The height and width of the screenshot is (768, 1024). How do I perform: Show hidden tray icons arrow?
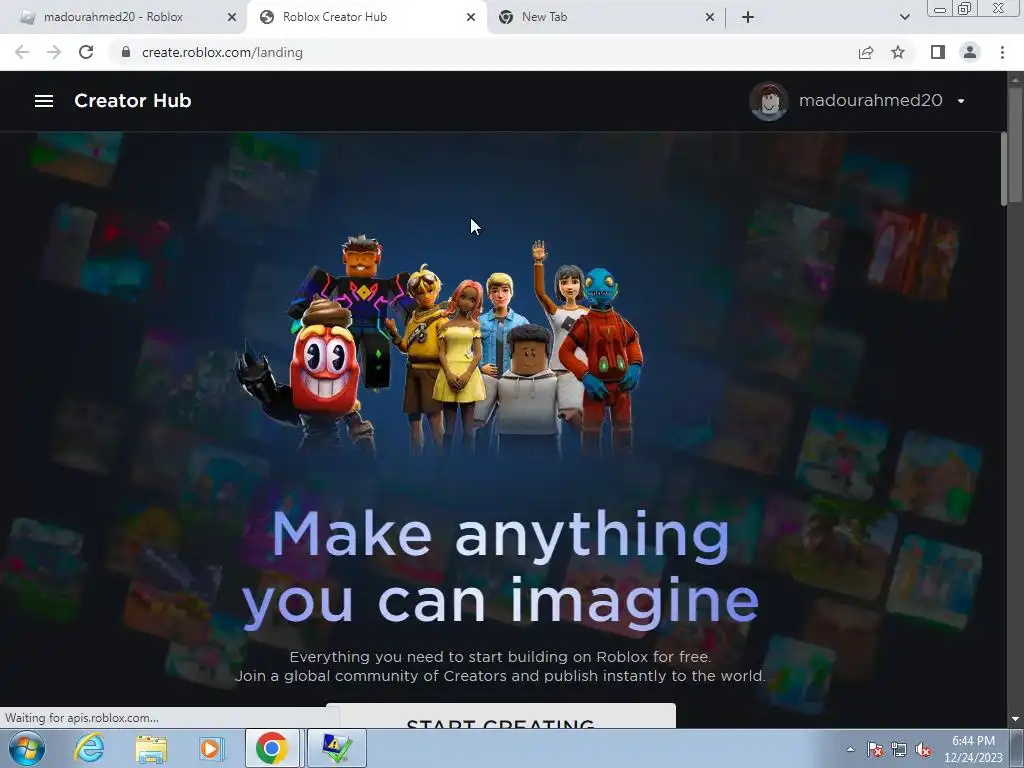coord(850,749)
